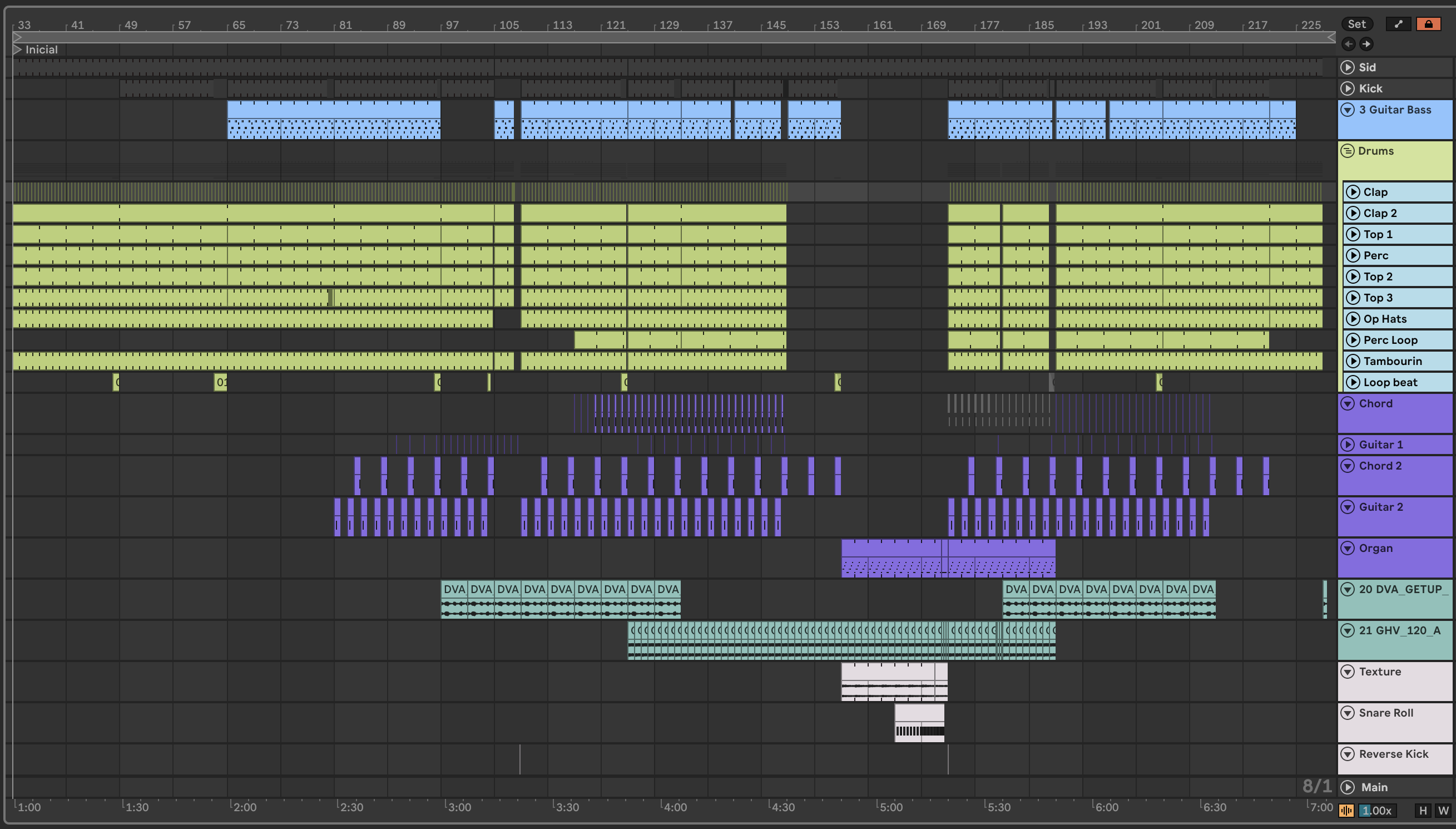Viewport: 1456px width, 829px height.
Task: Jump to previous locator arrow
Action: click(x=1348, y=44)
